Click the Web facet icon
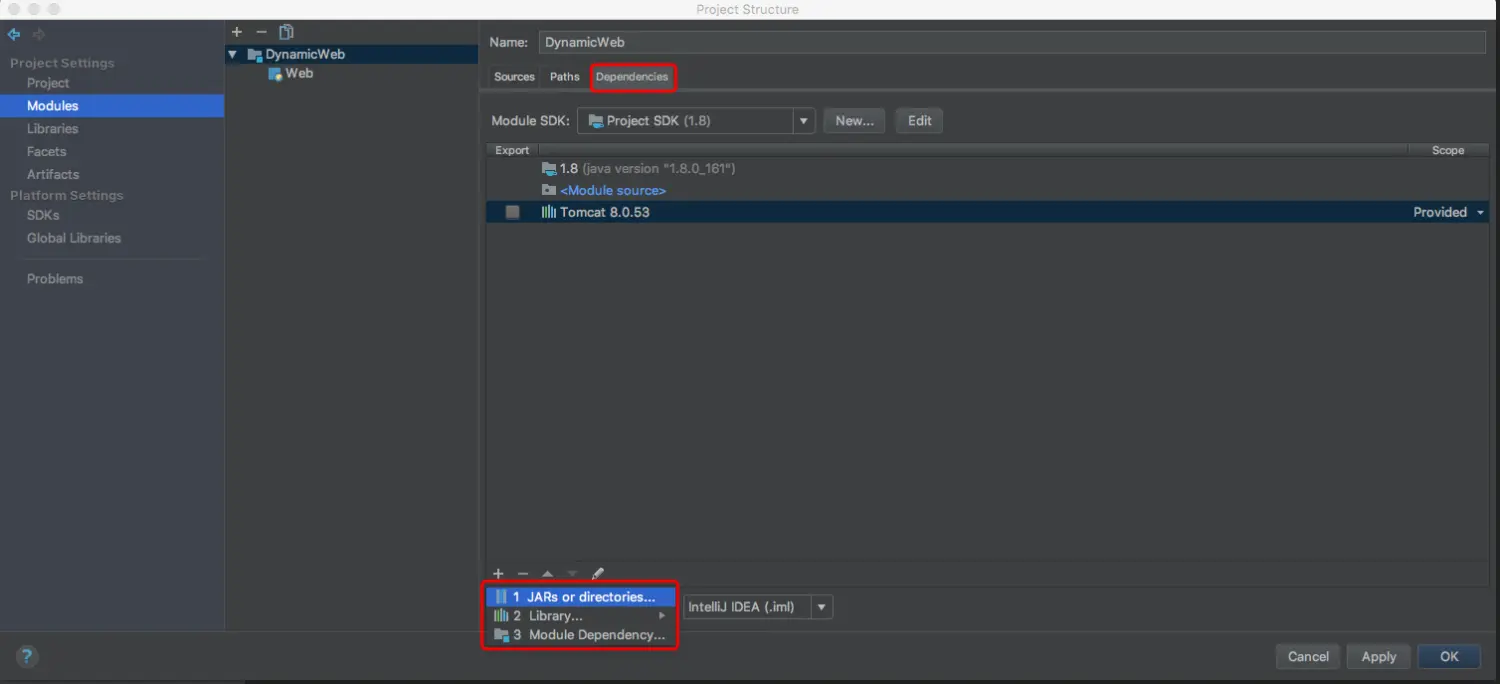Image resolution: width=1500 pixels, height=684 pixels. coord(275,74)
